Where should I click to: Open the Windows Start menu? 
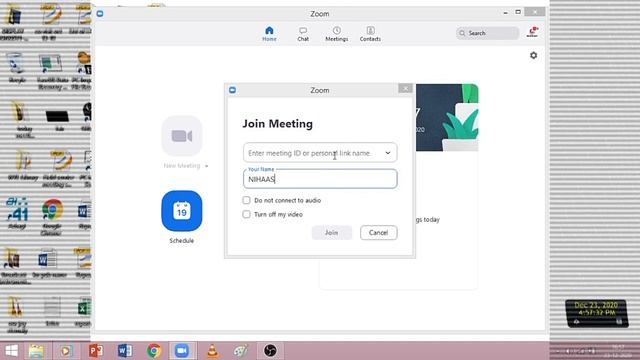click(x=11, y=351)
